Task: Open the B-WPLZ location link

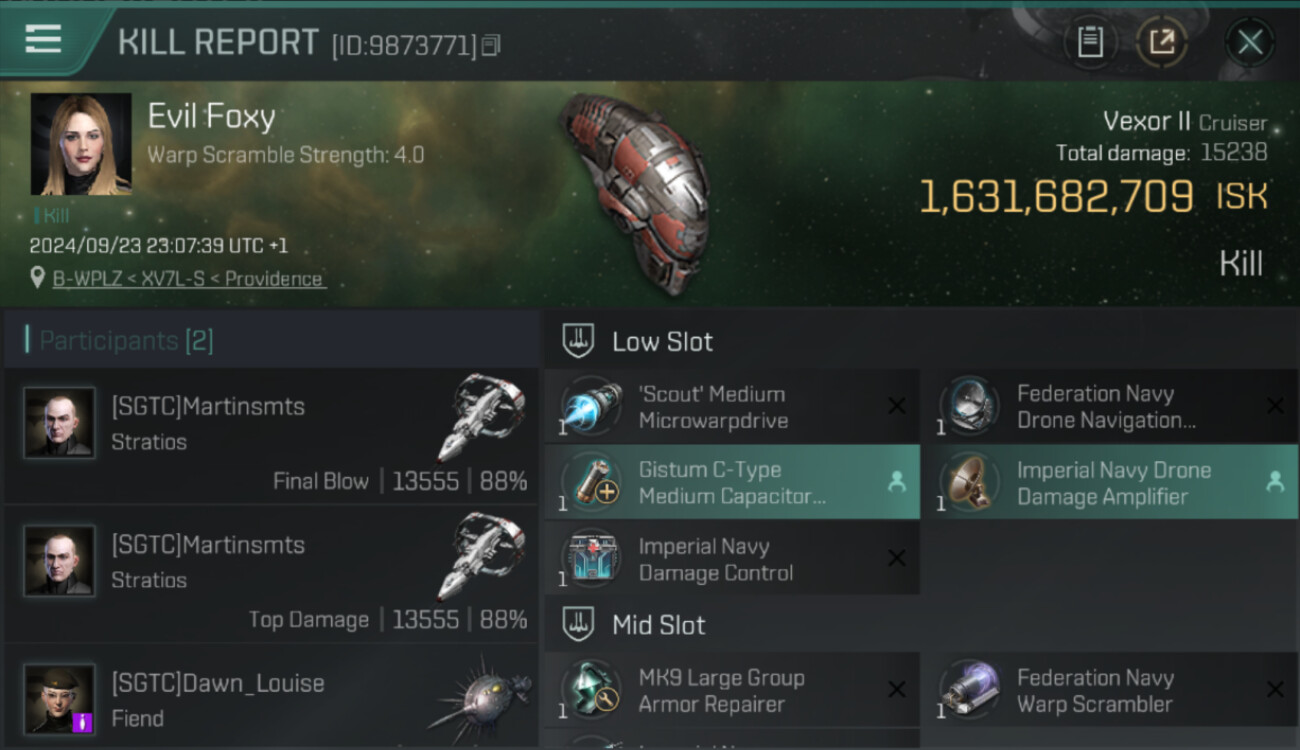Action: (x=189, y=279)
